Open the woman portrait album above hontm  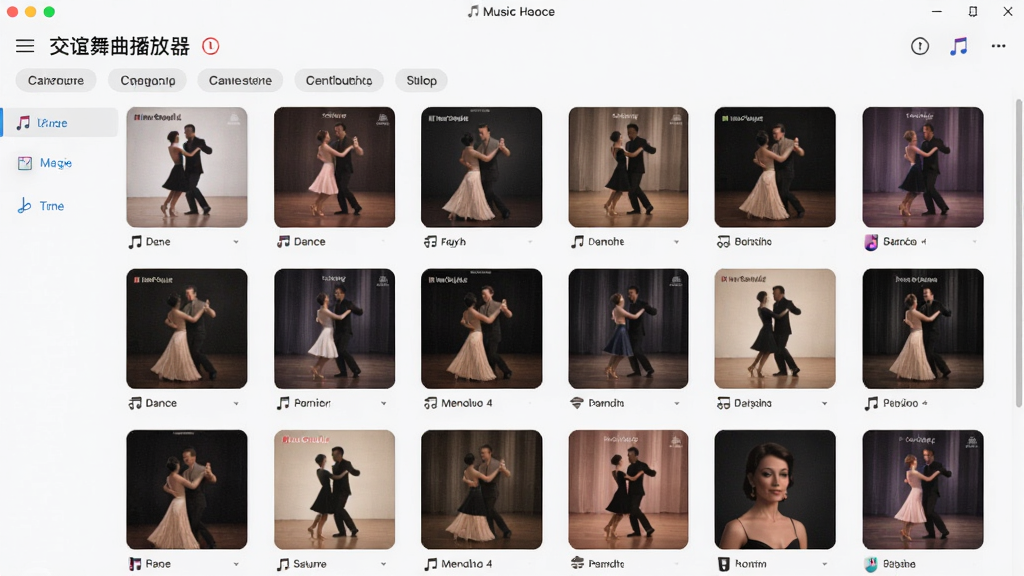(775, 489)
